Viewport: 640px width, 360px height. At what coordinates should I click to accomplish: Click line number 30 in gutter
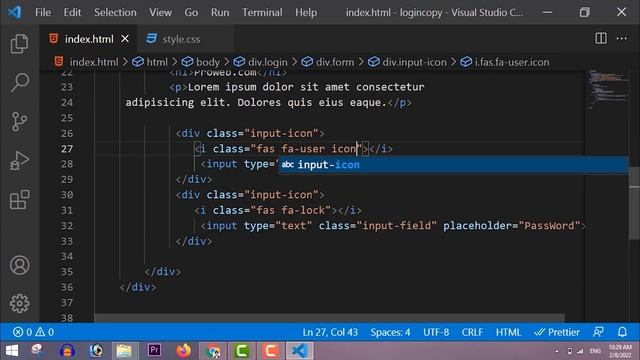point(67,195)
